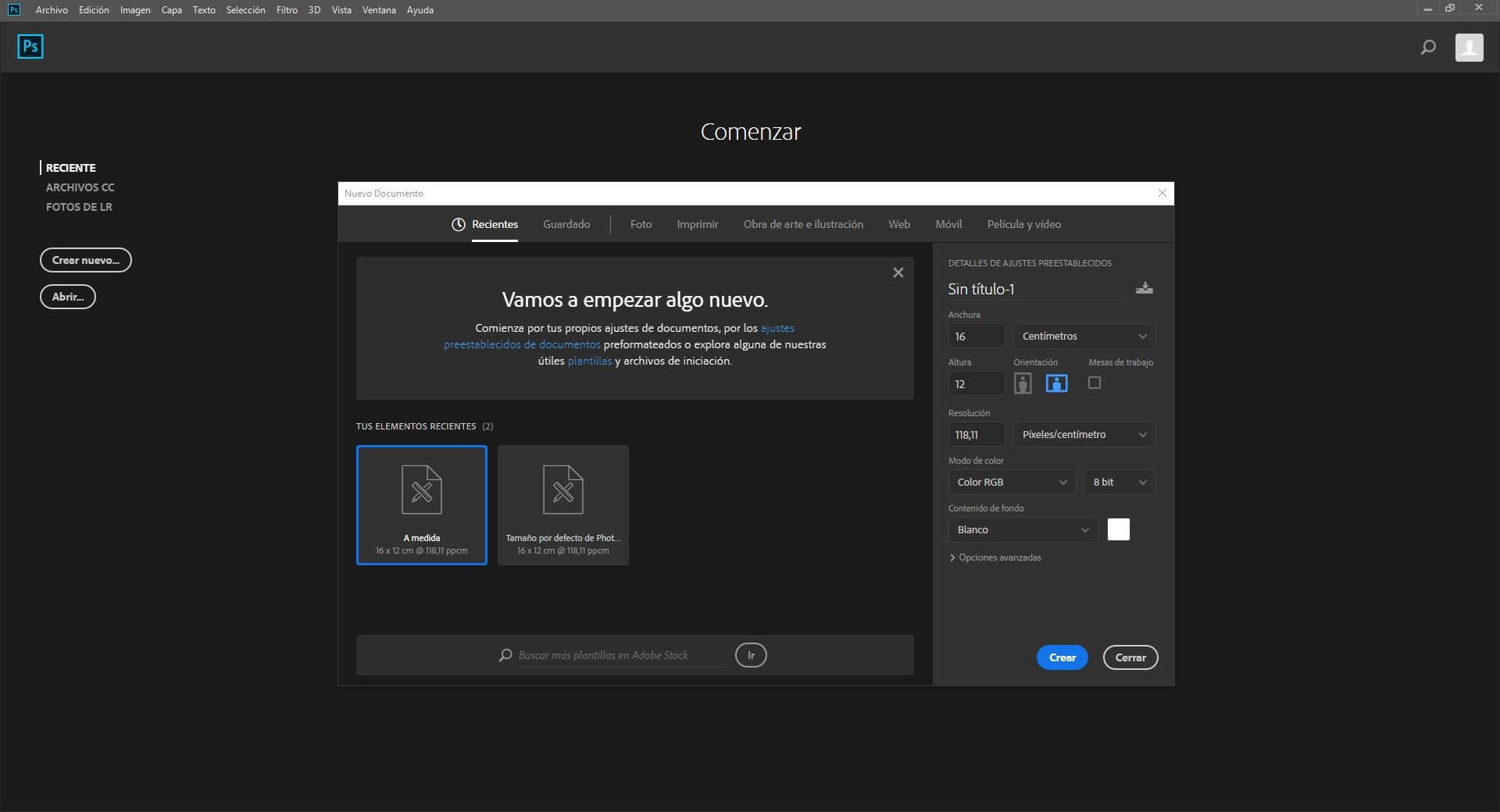Select Tamaño por defecto de Photoshop preset
This screenshot has width=1500, height=812.
(x=563, y=505)
